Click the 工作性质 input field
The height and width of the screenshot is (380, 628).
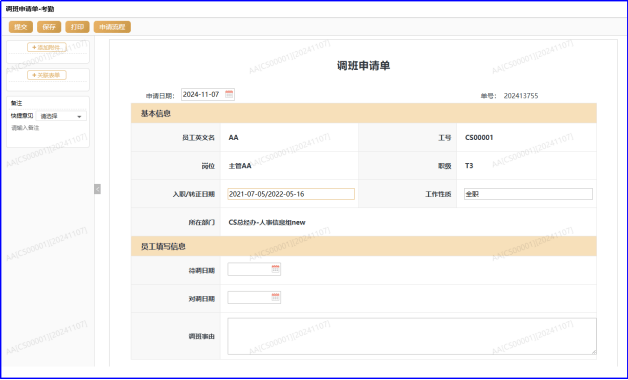coord(528,194)
